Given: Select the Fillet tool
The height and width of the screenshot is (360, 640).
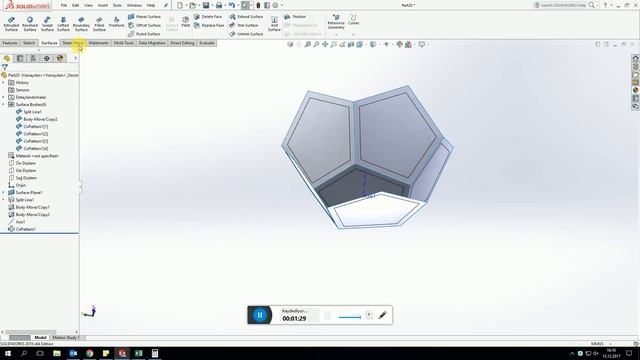Looking at the screenshot, I should 186,22.
